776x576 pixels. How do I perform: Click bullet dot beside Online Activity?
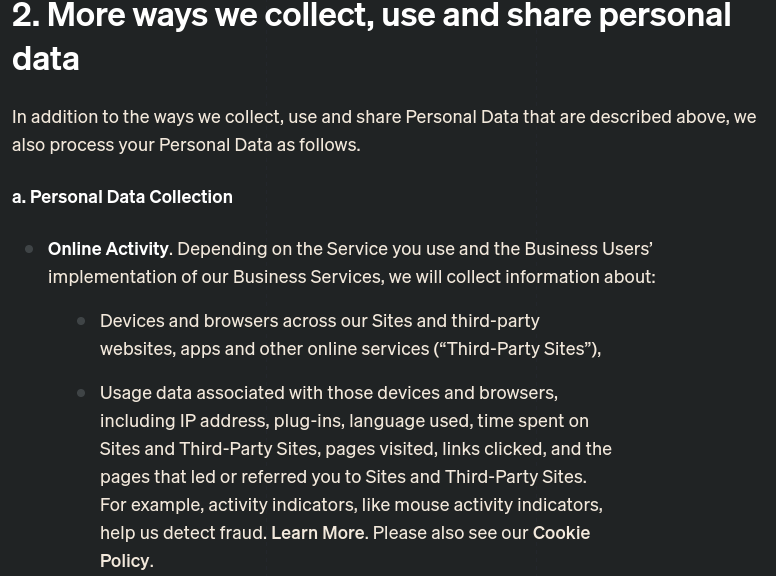point(29,248)
